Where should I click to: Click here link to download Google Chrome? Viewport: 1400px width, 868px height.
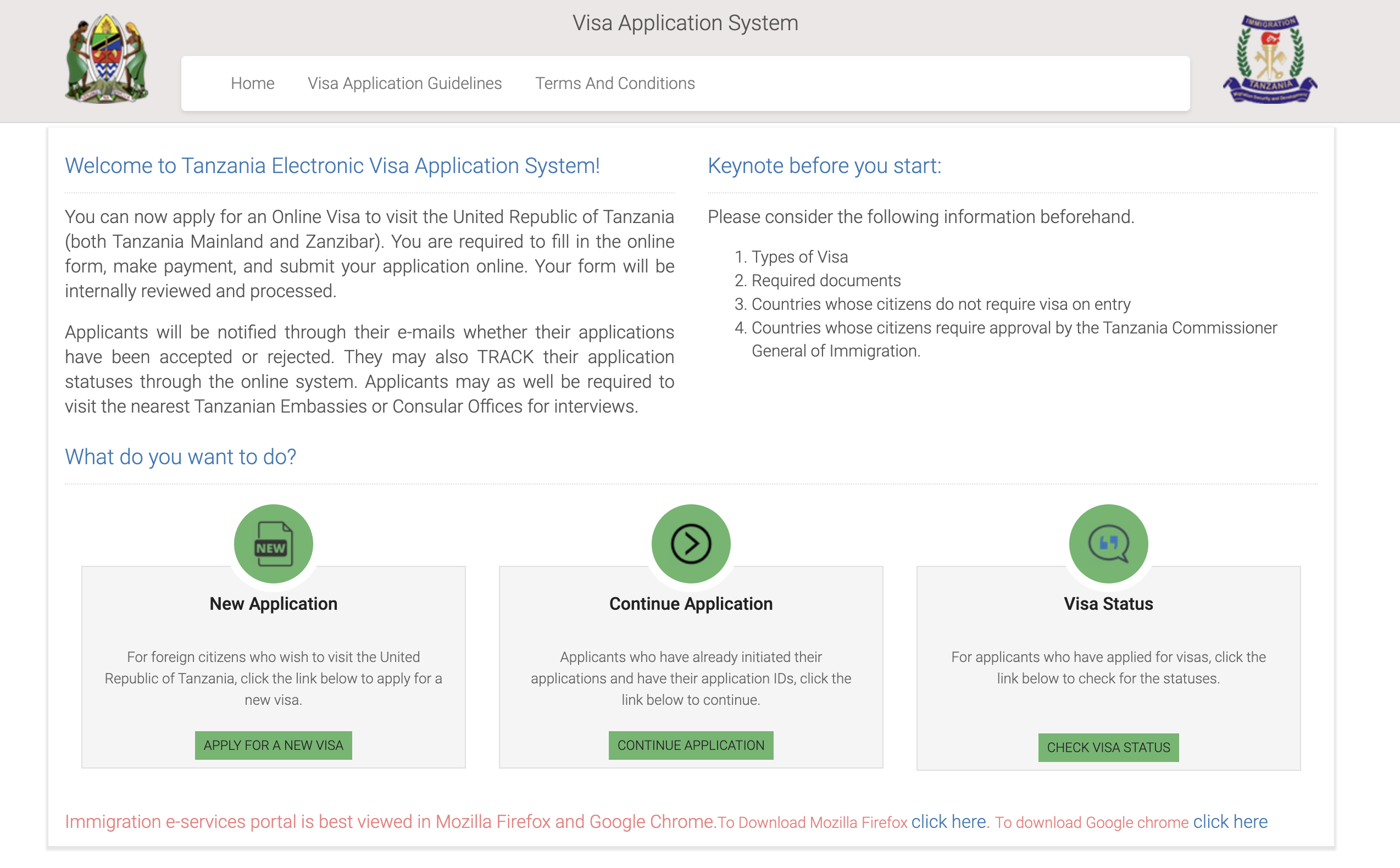(x=1230, y=821)
